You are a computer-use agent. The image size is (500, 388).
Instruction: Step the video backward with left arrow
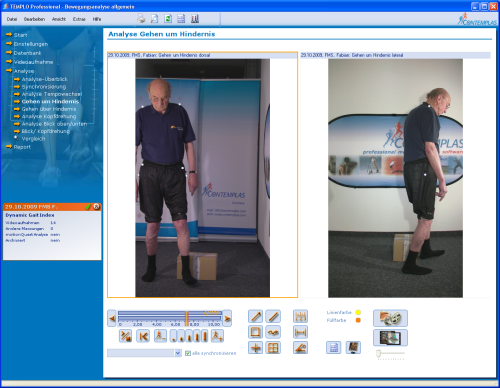tap(112, 318)
